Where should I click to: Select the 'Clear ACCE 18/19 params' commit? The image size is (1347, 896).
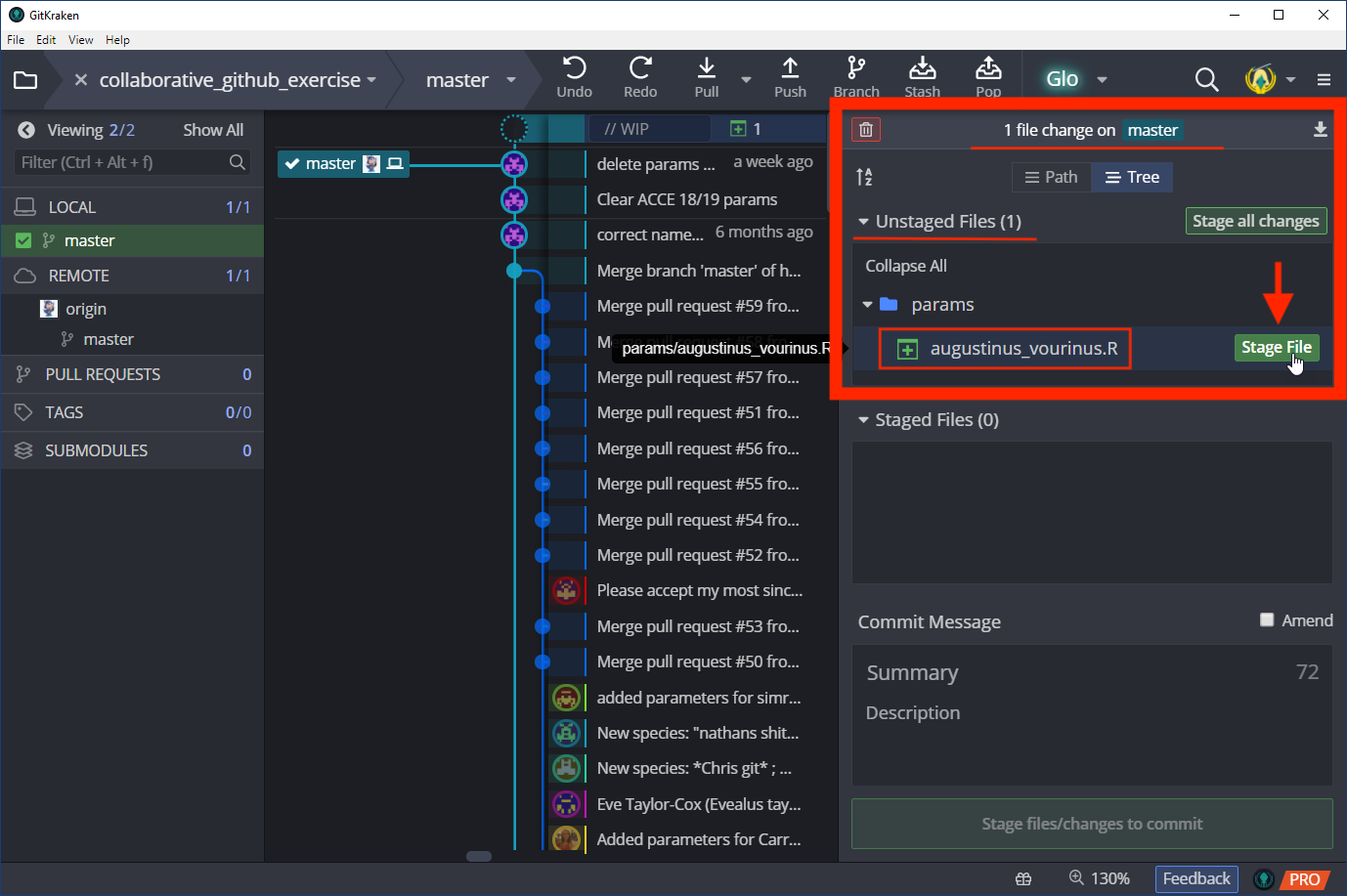point(687,199)
